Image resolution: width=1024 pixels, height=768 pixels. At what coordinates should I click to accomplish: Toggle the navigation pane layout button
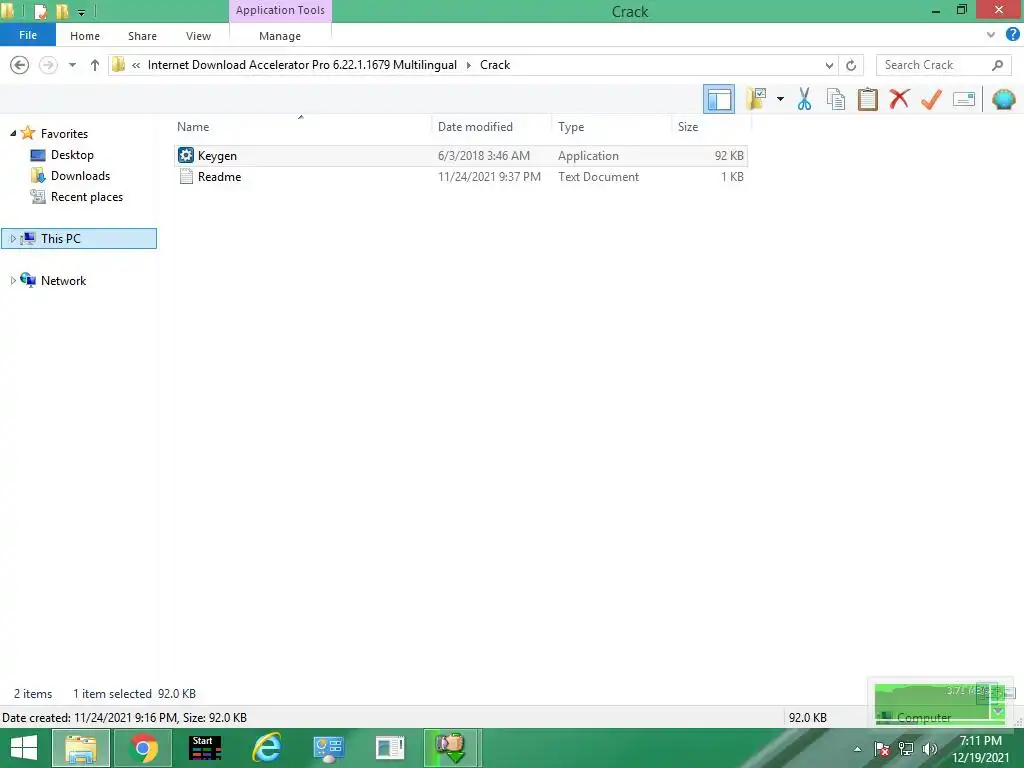[718, 99]
